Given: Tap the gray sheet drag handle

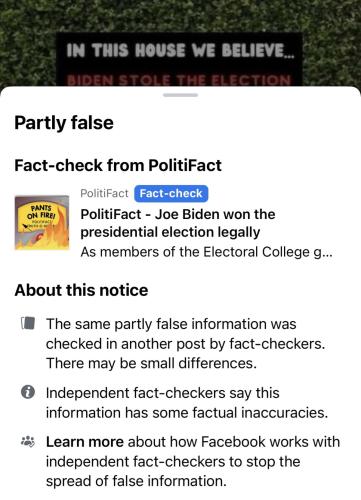Looking at the screenshot, I should pyautogui.click(x=180, y=95).
